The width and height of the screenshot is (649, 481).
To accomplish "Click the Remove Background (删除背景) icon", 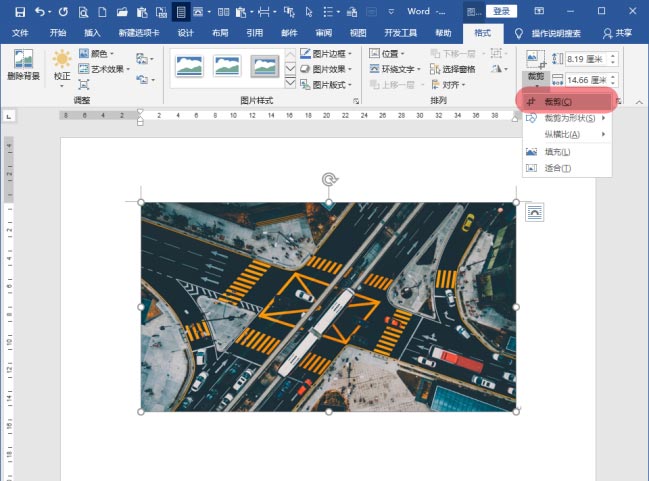I will (23, 62).
